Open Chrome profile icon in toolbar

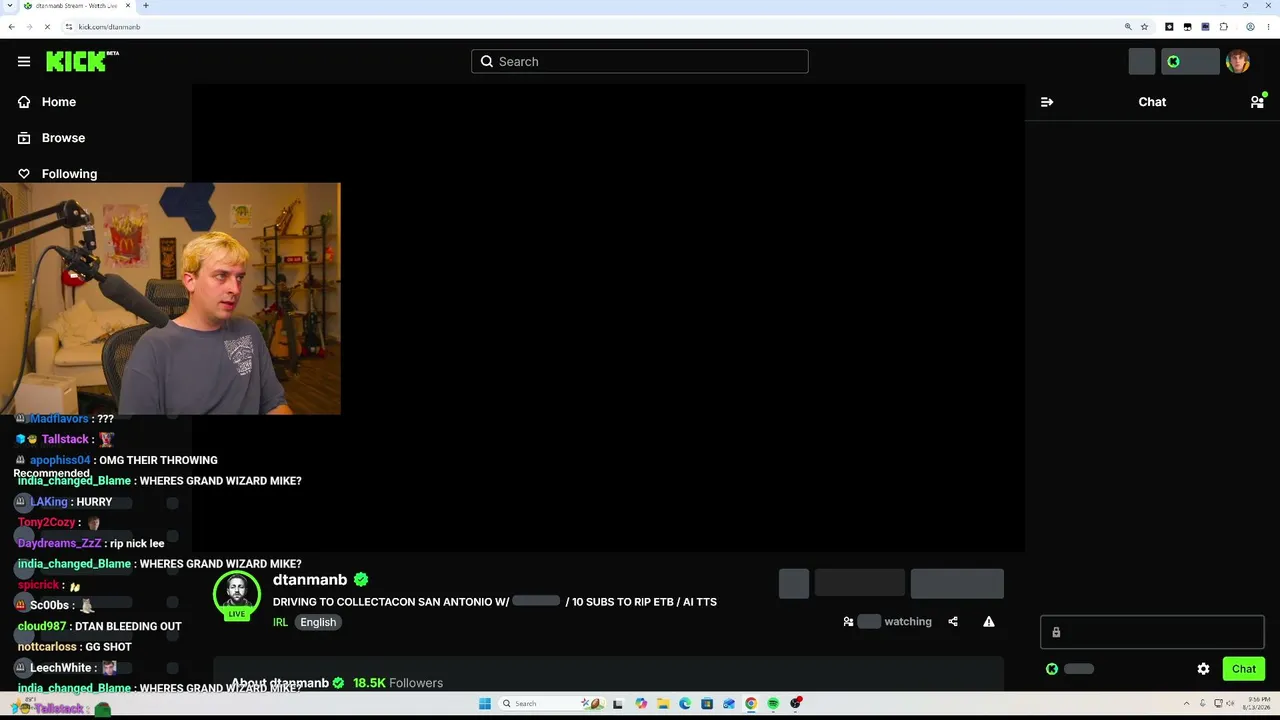1250,27
